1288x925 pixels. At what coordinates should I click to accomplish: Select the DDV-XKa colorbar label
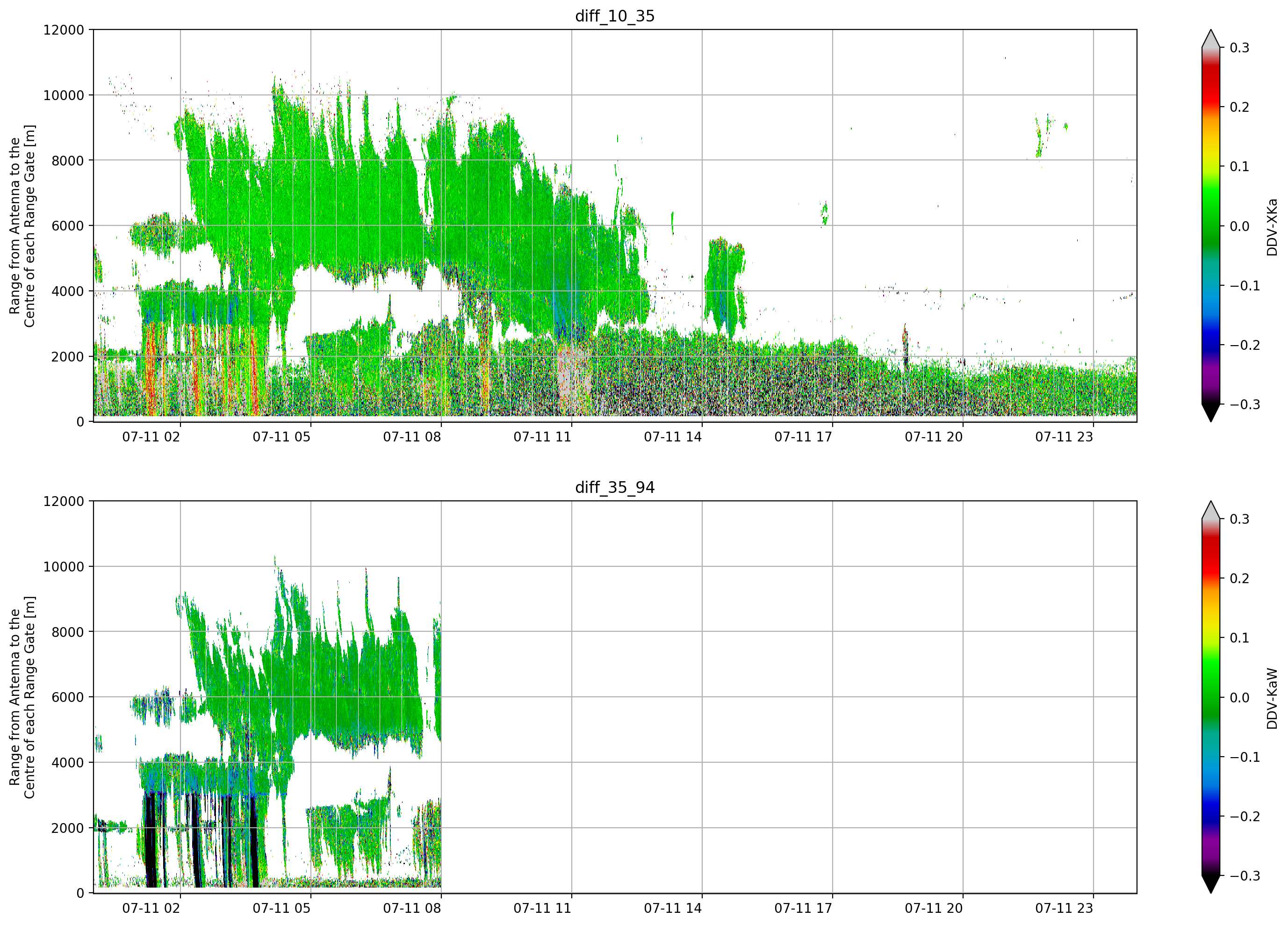[1272, 227]
